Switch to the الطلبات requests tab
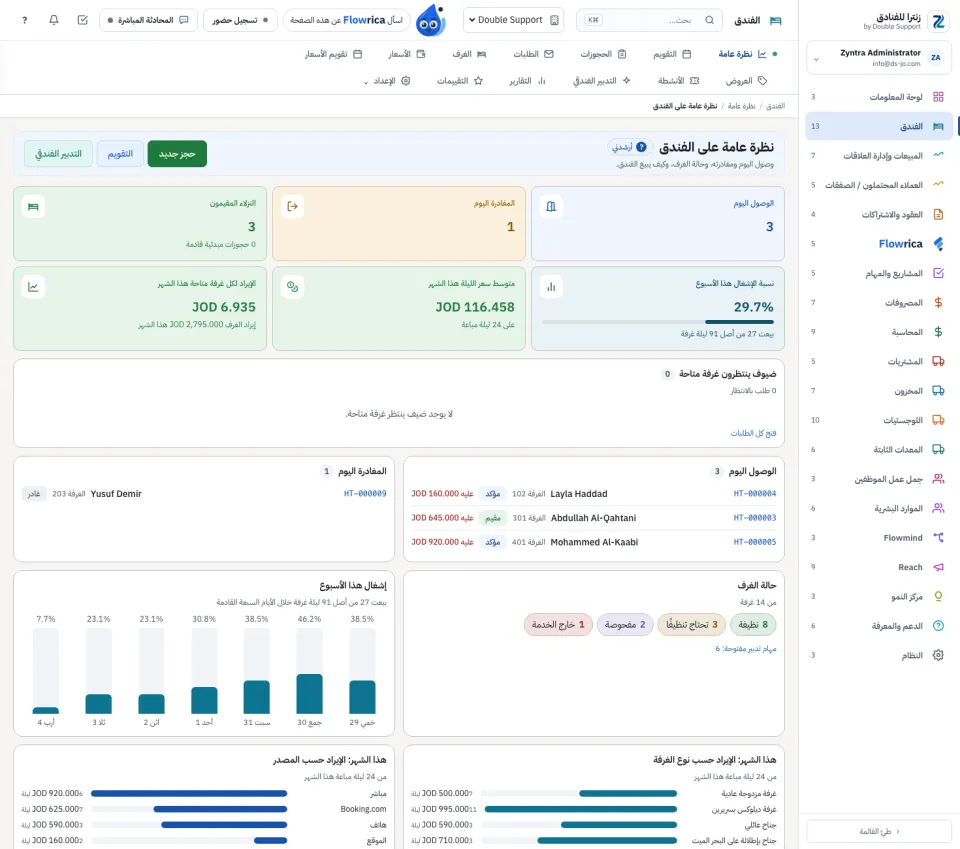 [533, 54]
